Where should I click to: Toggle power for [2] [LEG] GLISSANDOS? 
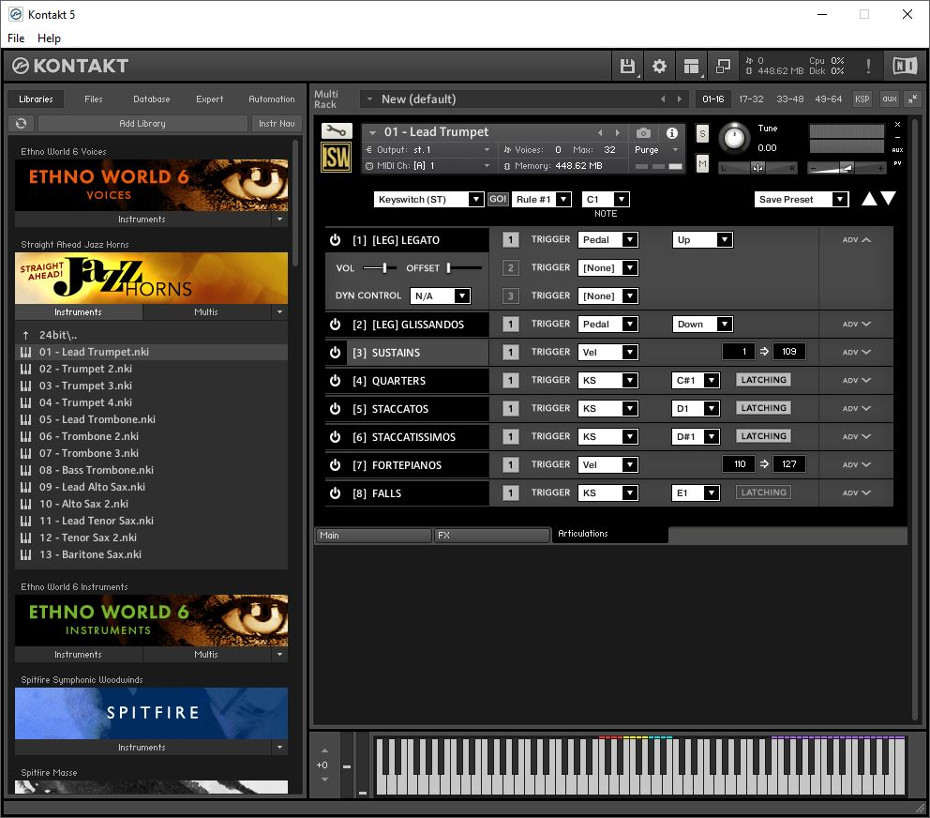335,324
